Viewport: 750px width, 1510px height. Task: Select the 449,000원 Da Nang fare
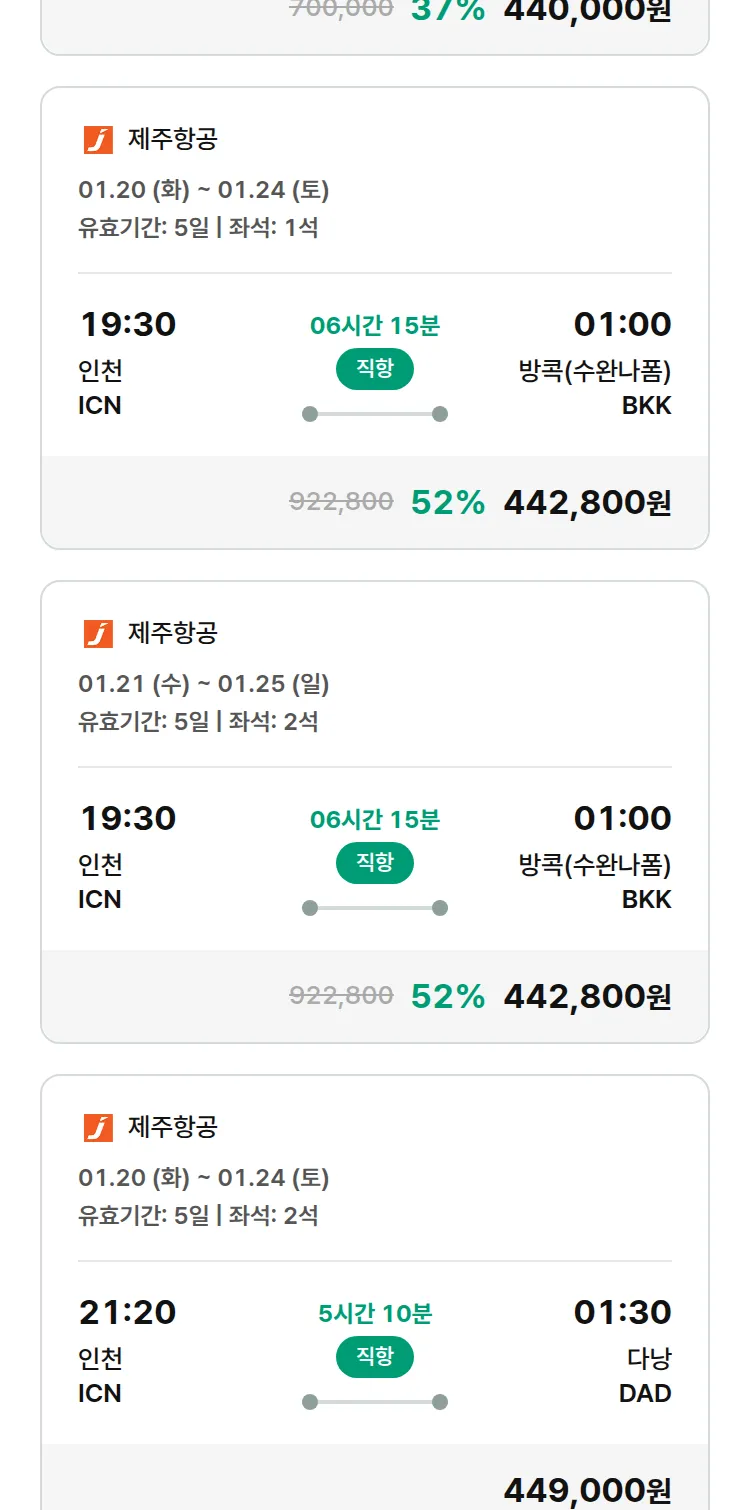point(586,1490)
